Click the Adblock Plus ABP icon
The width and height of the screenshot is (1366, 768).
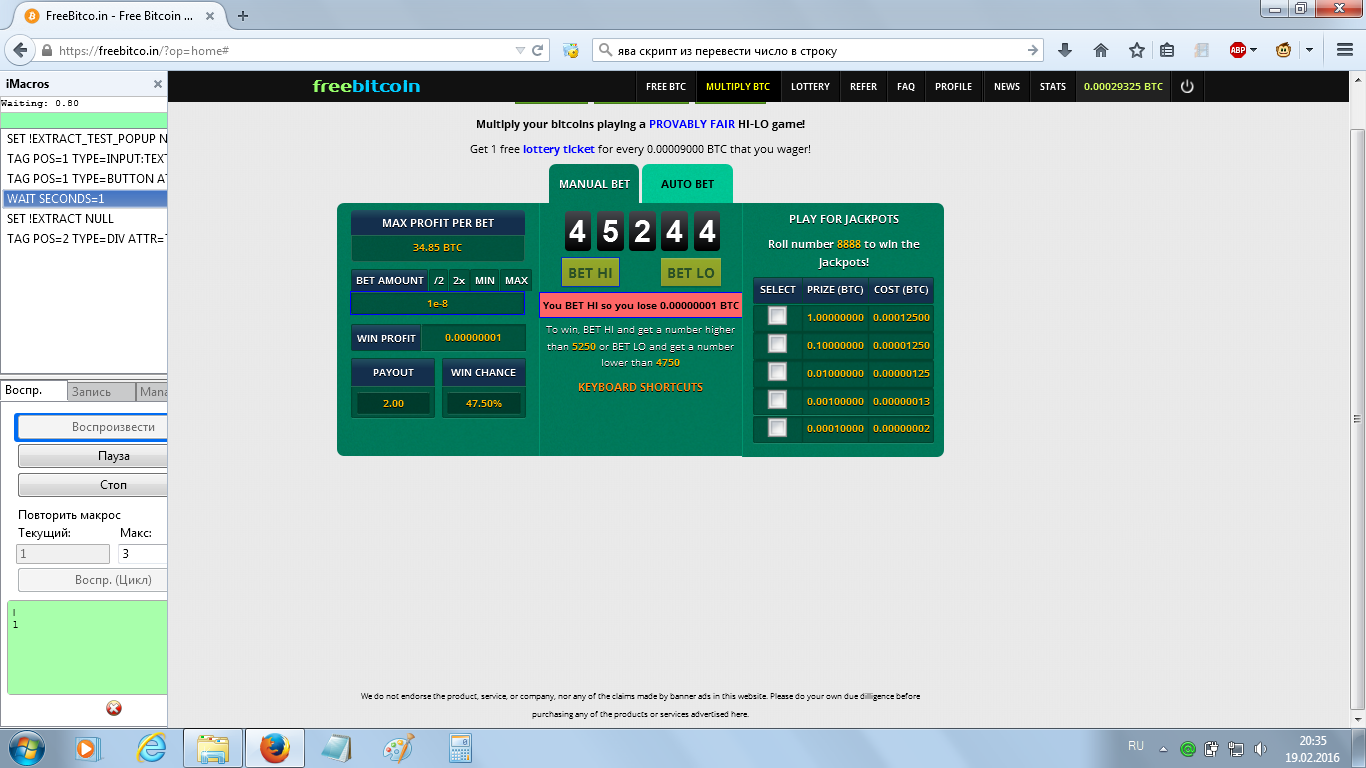point(1238,50)
